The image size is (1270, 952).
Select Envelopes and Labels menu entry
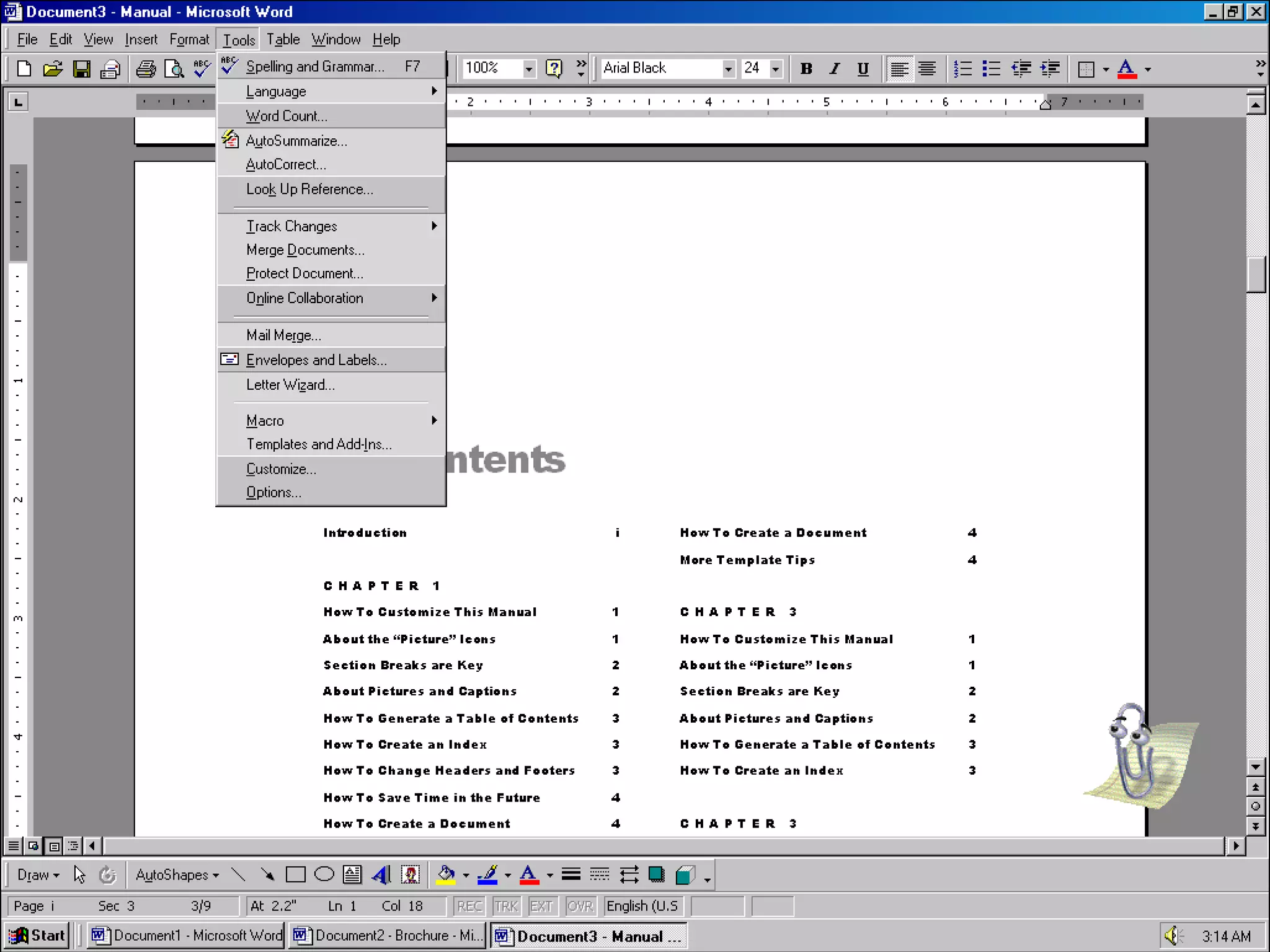pos(316,360)
